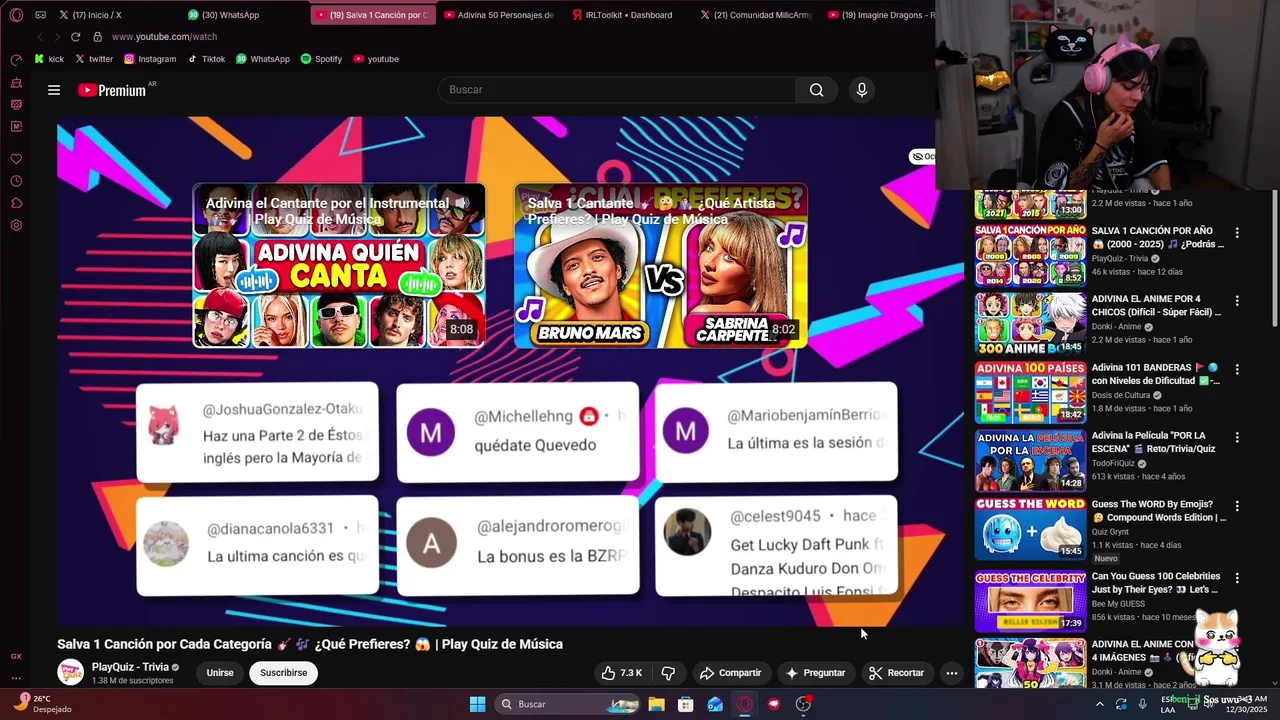Screen dimensions: 1280x720
Task: Open File Explorer from the taskbar
Action: 656,704
